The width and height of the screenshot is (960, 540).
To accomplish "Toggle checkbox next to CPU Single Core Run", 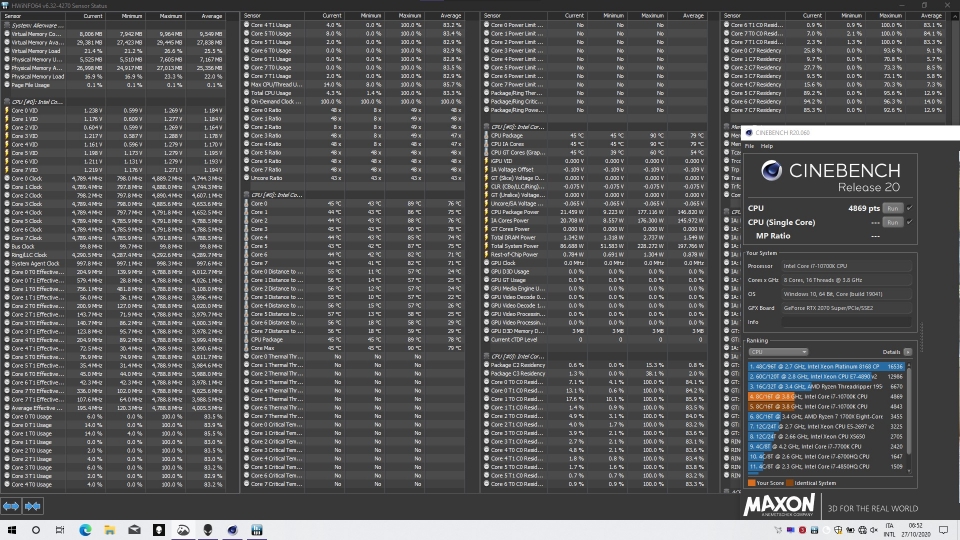I will click(x=909, y=222).
